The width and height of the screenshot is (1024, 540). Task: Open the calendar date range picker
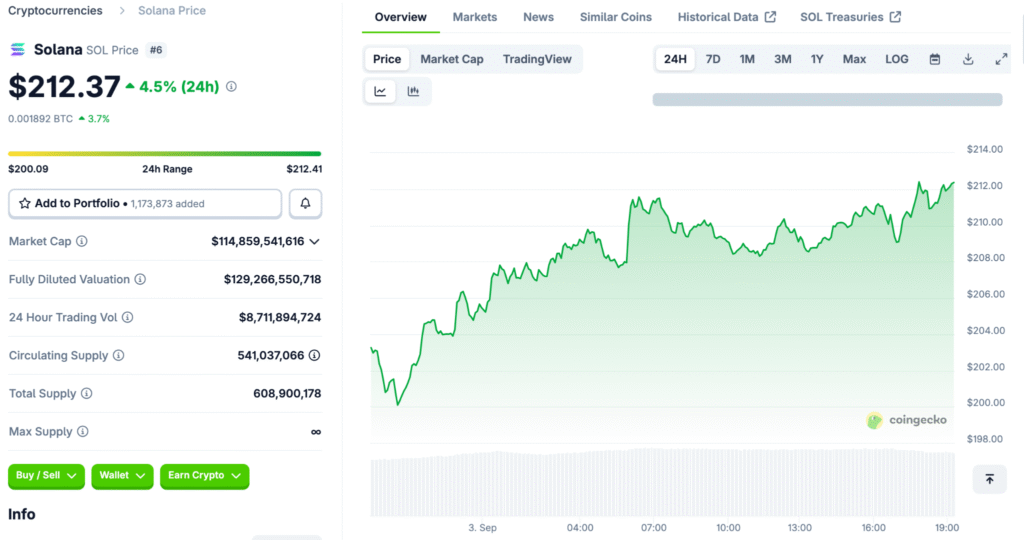coord(935,59)
